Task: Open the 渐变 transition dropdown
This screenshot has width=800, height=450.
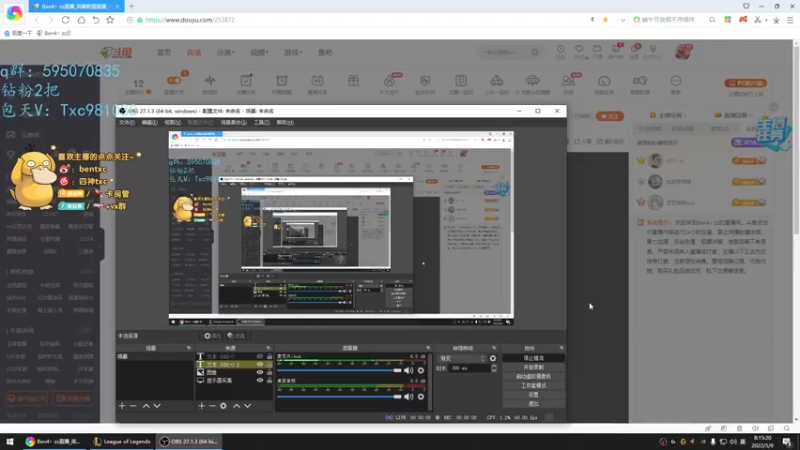Action: point(462,358)
